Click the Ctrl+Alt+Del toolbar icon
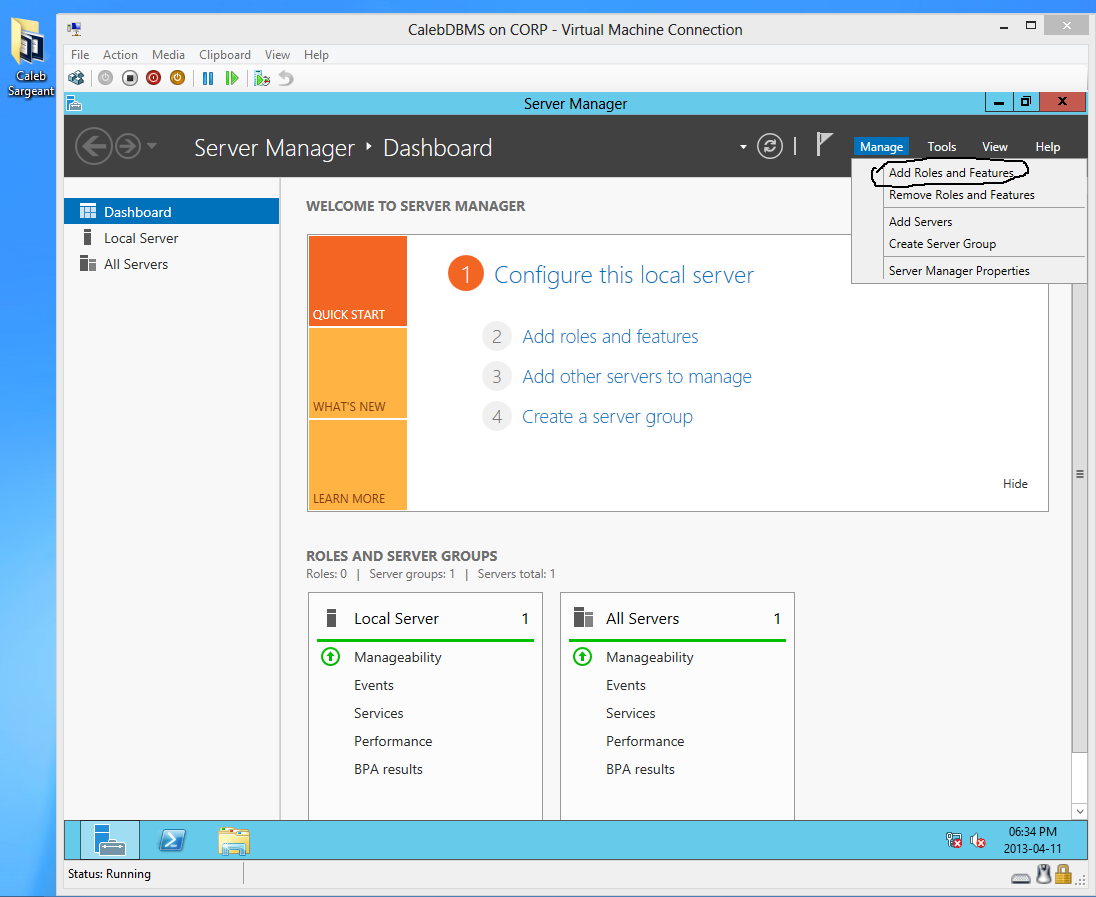 tap(76, 78)
